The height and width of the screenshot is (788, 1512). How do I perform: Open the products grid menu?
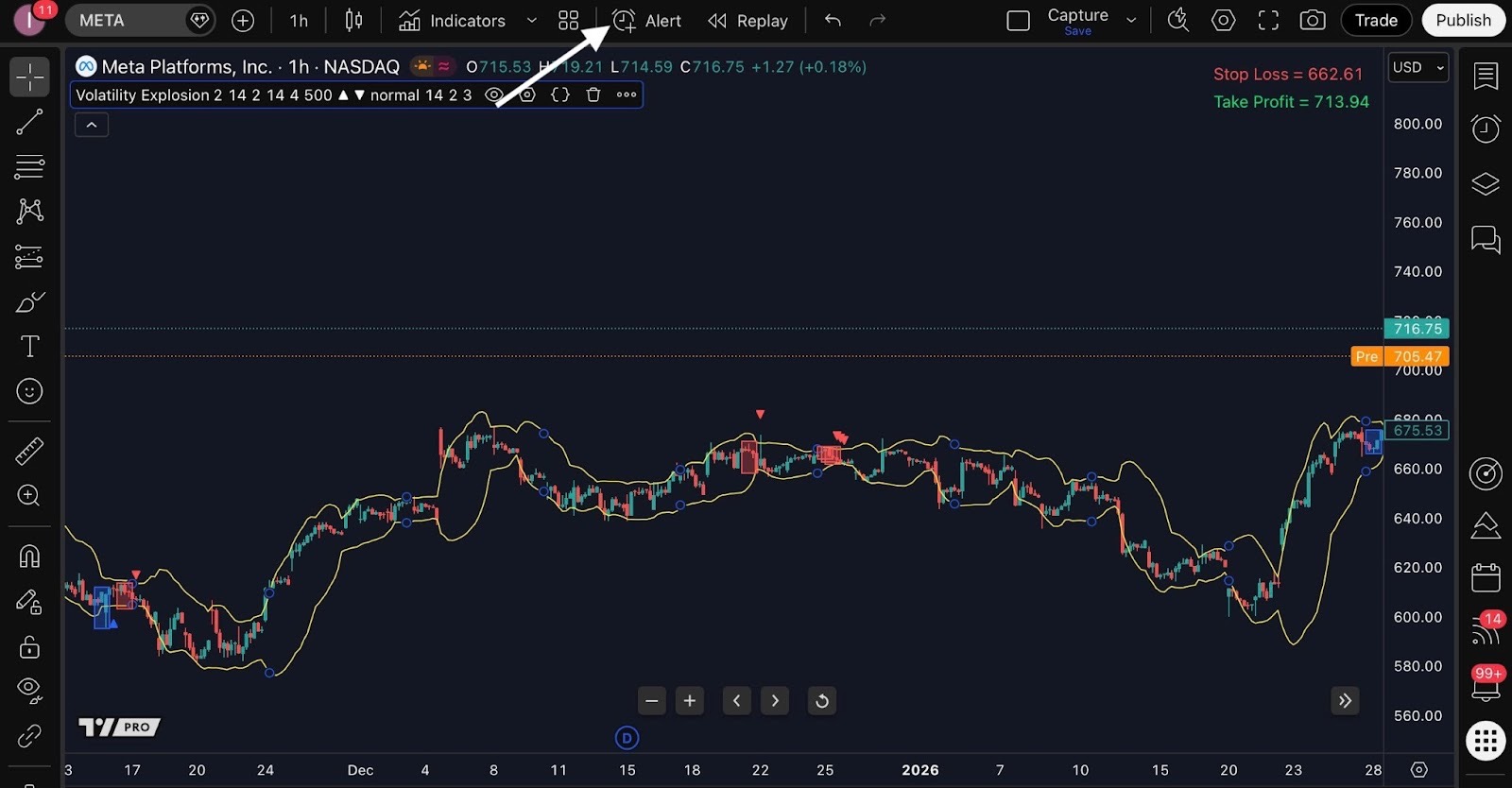pos(1486,740)
